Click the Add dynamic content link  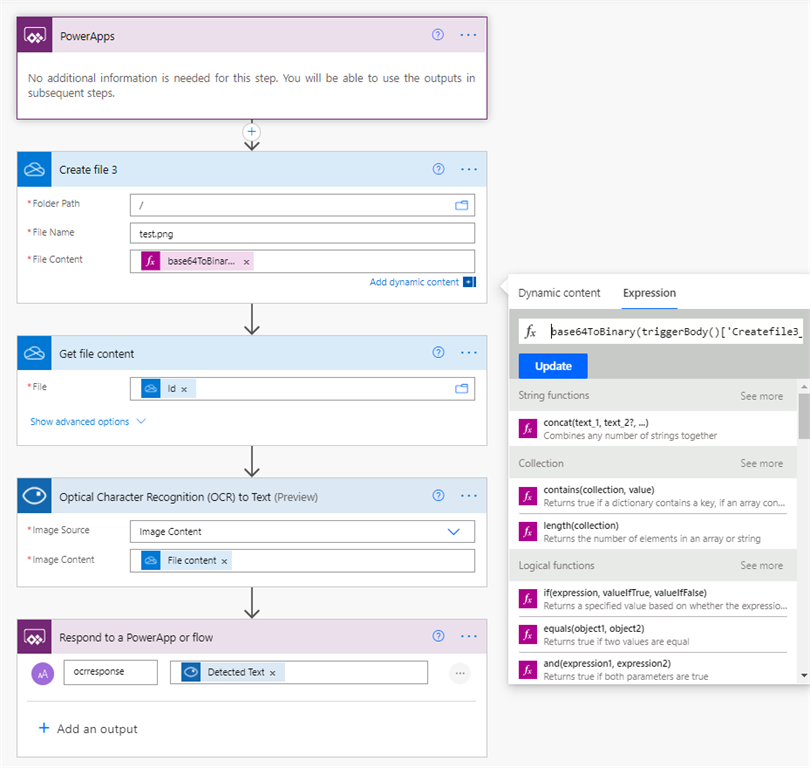click(415, 282)
